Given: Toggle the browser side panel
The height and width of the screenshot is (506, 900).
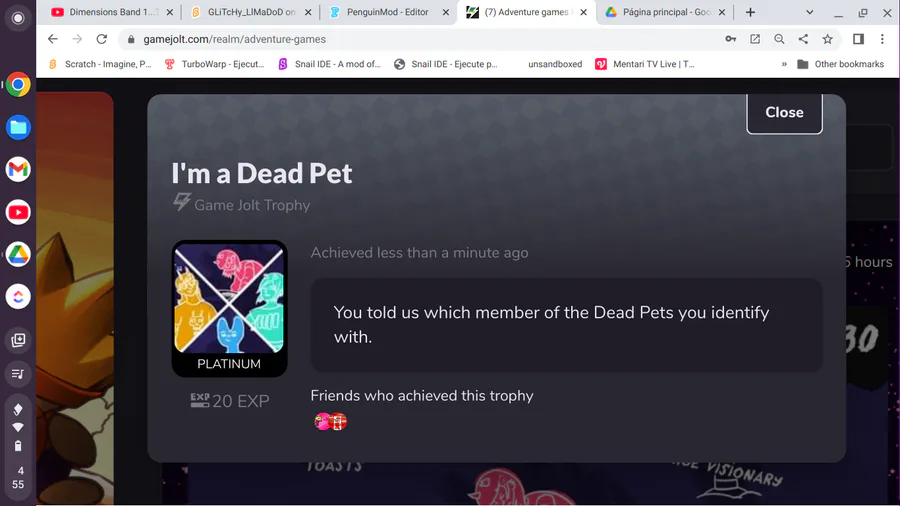Looking at the screenshot, I should (x=858, y=39).
